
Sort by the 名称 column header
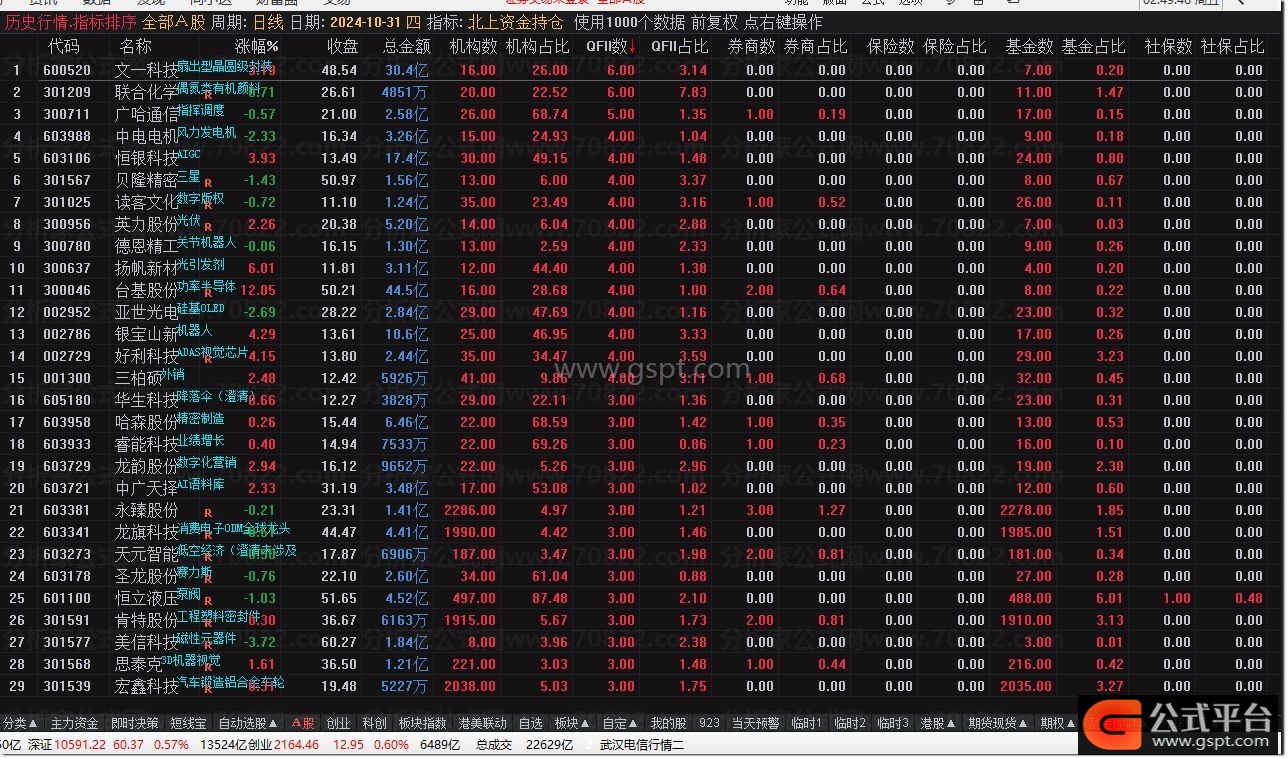136,46
